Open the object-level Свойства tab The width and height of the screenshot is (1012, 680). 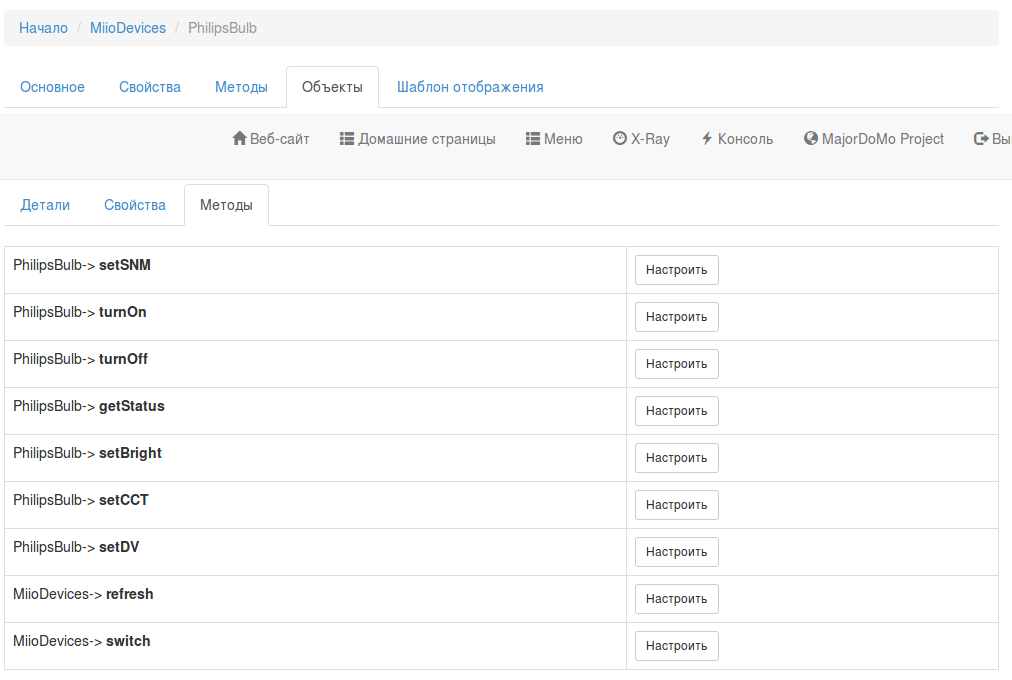135,205
